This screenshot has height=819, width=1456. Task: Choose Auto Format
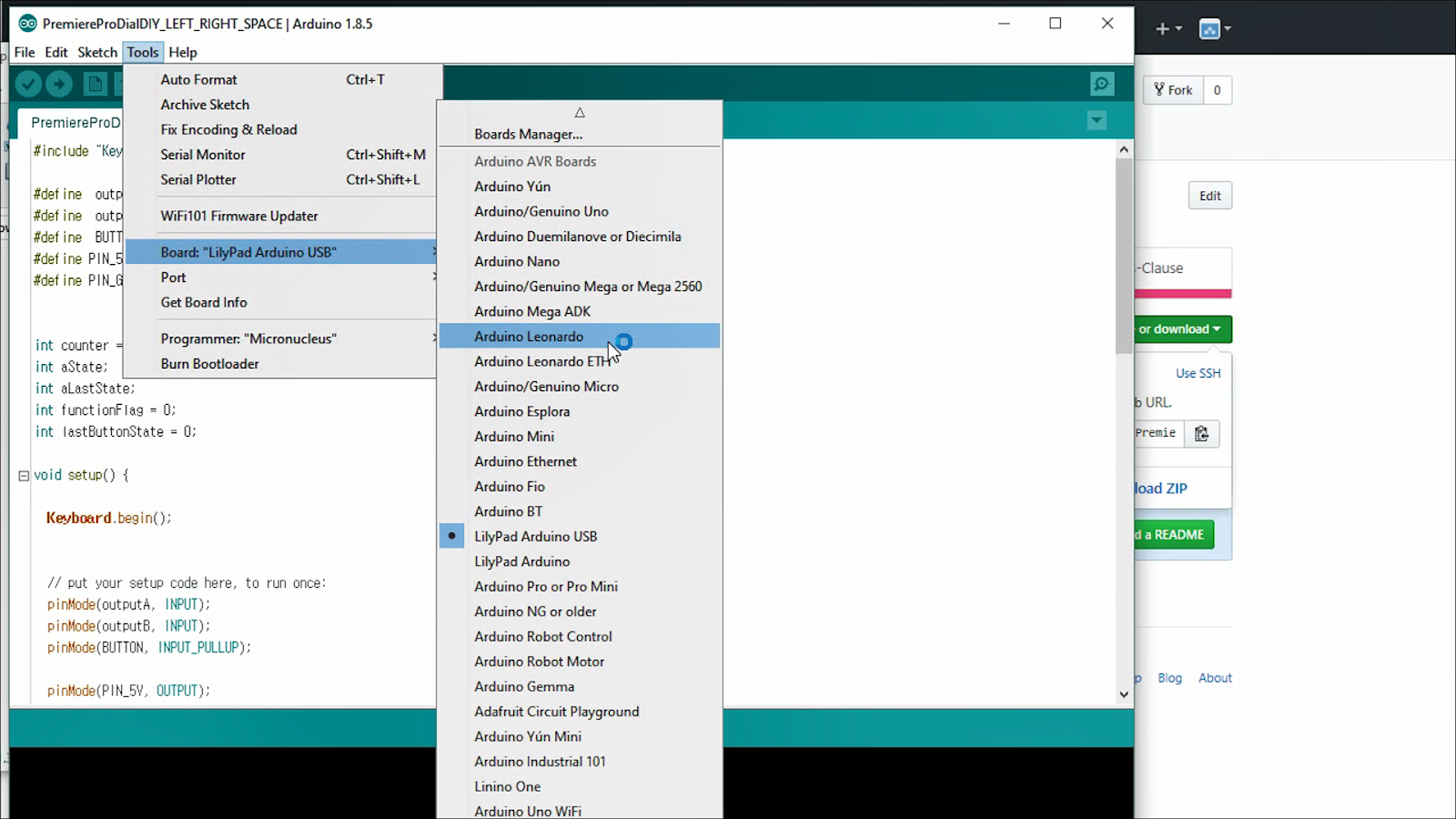(281, 79)
